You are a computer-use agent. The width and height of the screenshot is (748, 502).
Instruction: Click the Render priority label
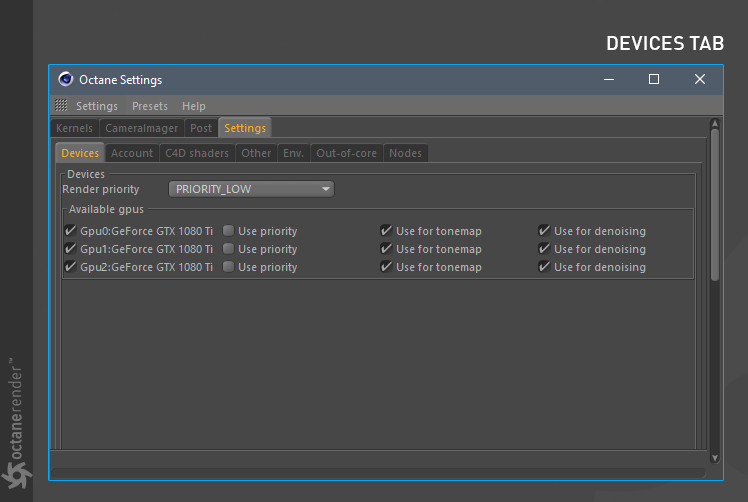tap(101, 189)
